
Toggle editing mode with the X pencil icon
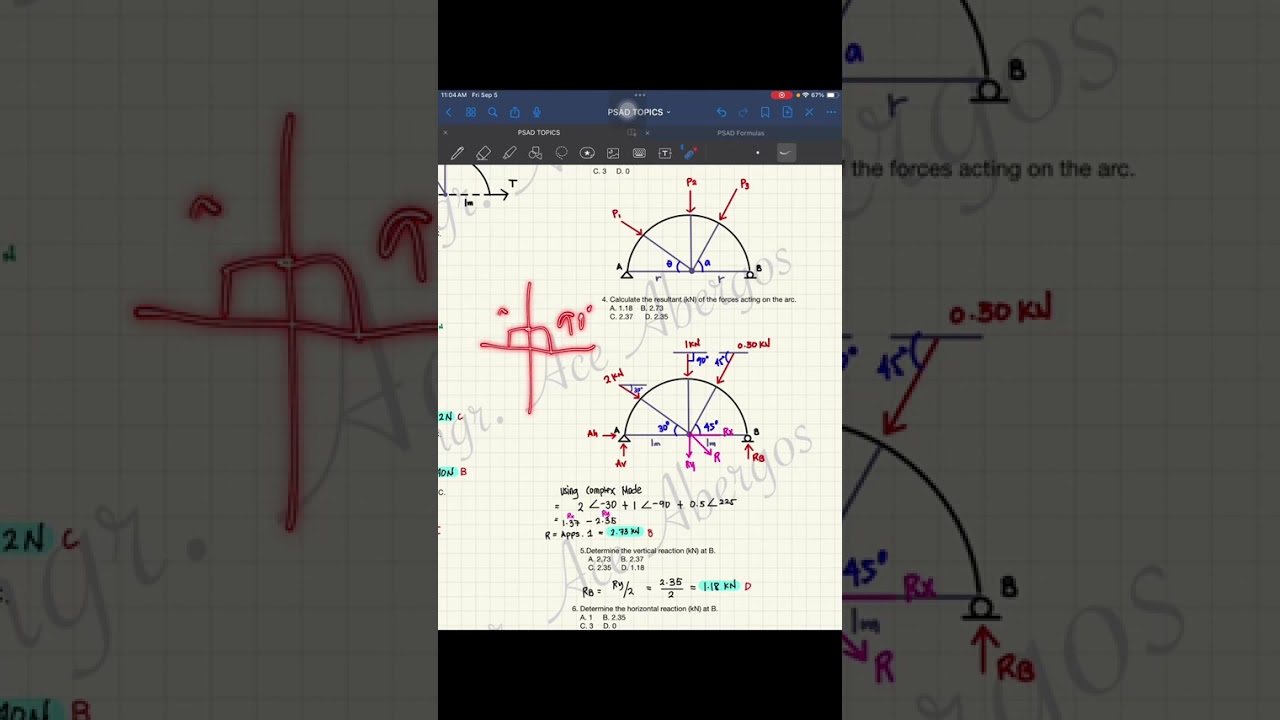(x=809, y=112)
